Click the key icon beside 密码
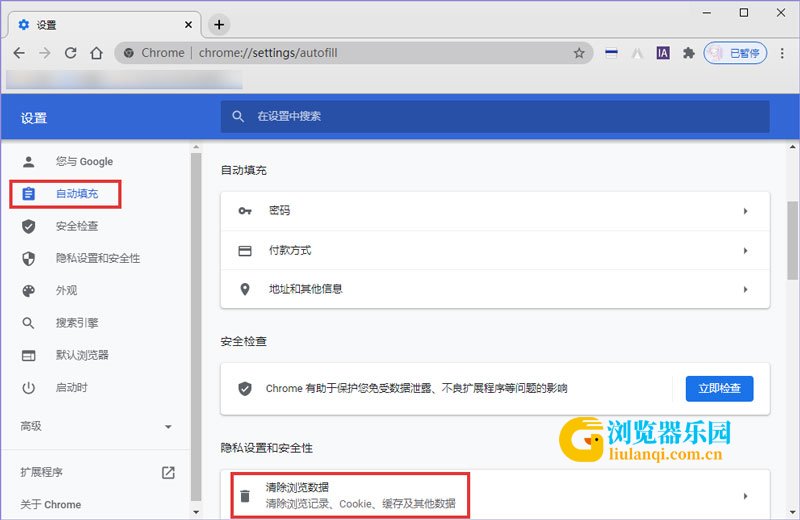Viewport: 800px width, 520px height. [245, 211]
